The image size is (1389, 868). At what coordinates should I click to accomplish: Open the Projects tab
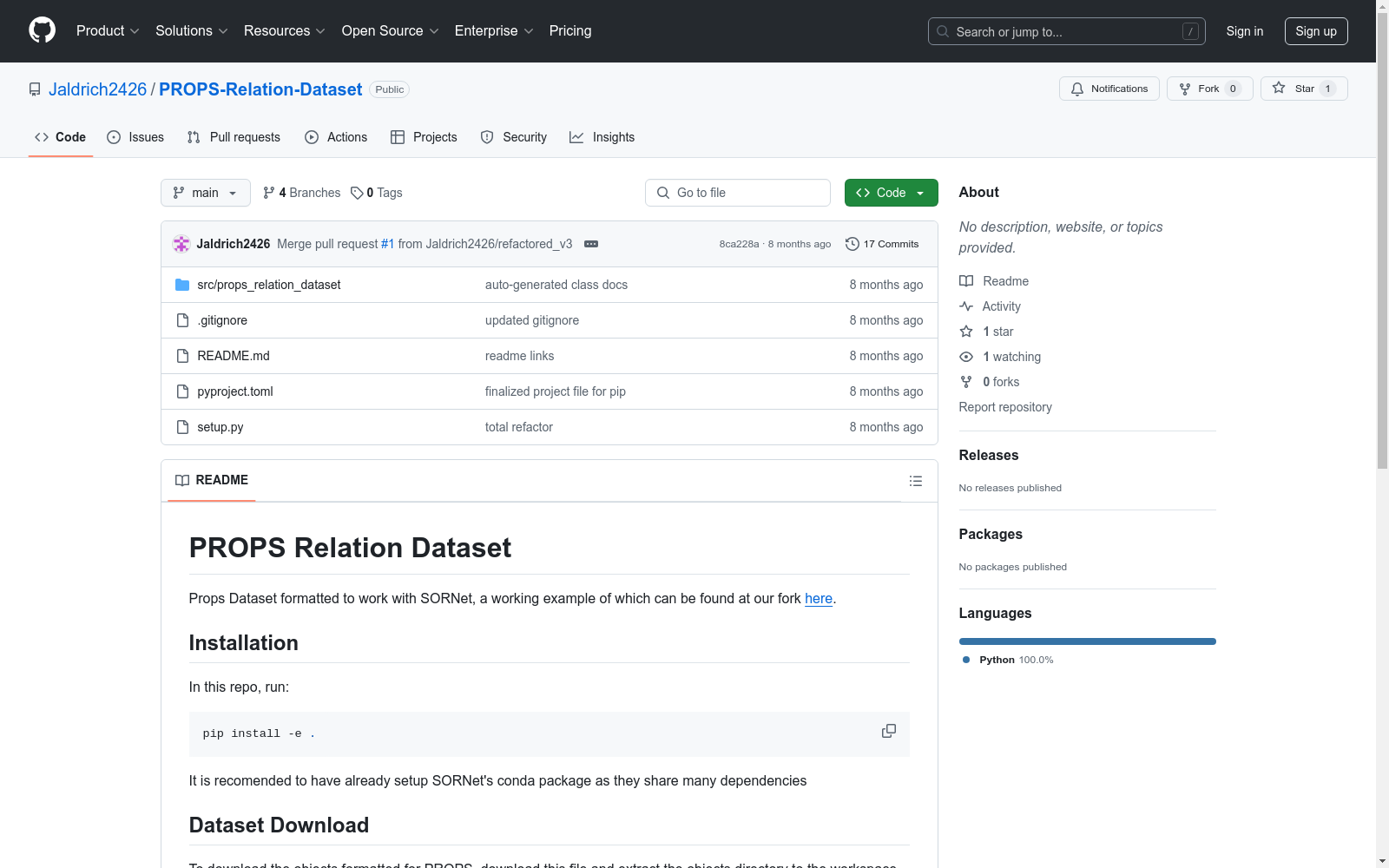424,137
